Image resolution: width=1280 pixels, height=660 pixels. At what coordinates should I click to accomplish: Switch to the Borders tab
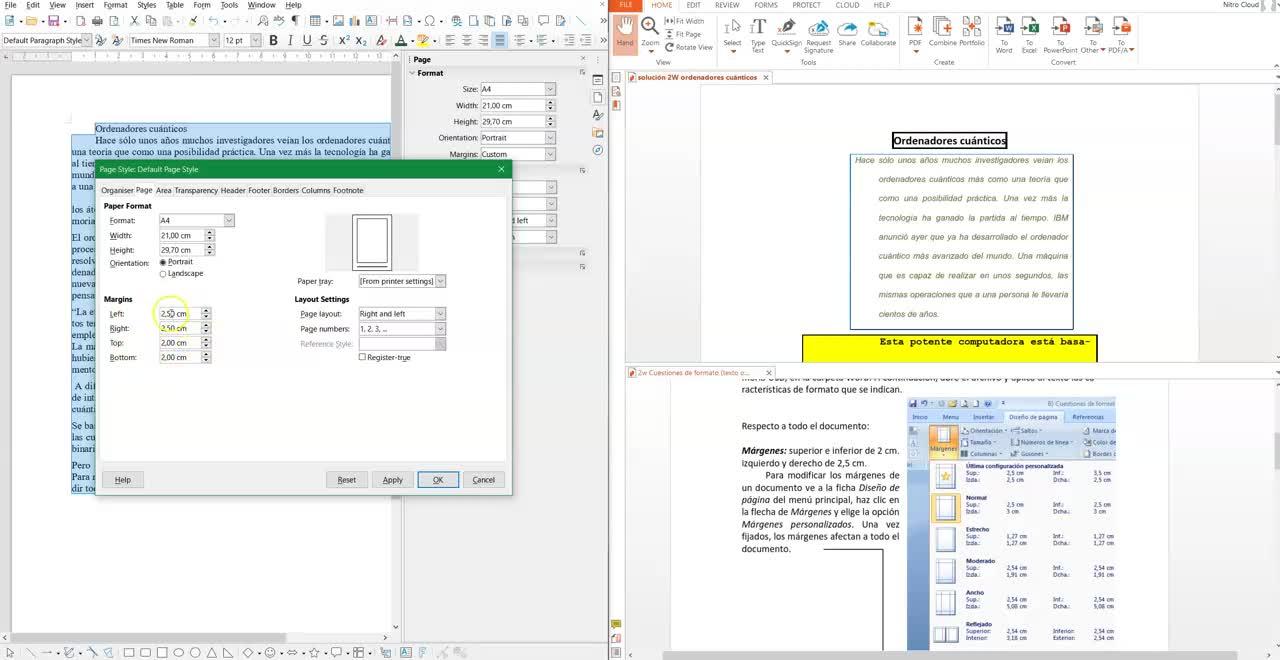[x=285, y=190]
